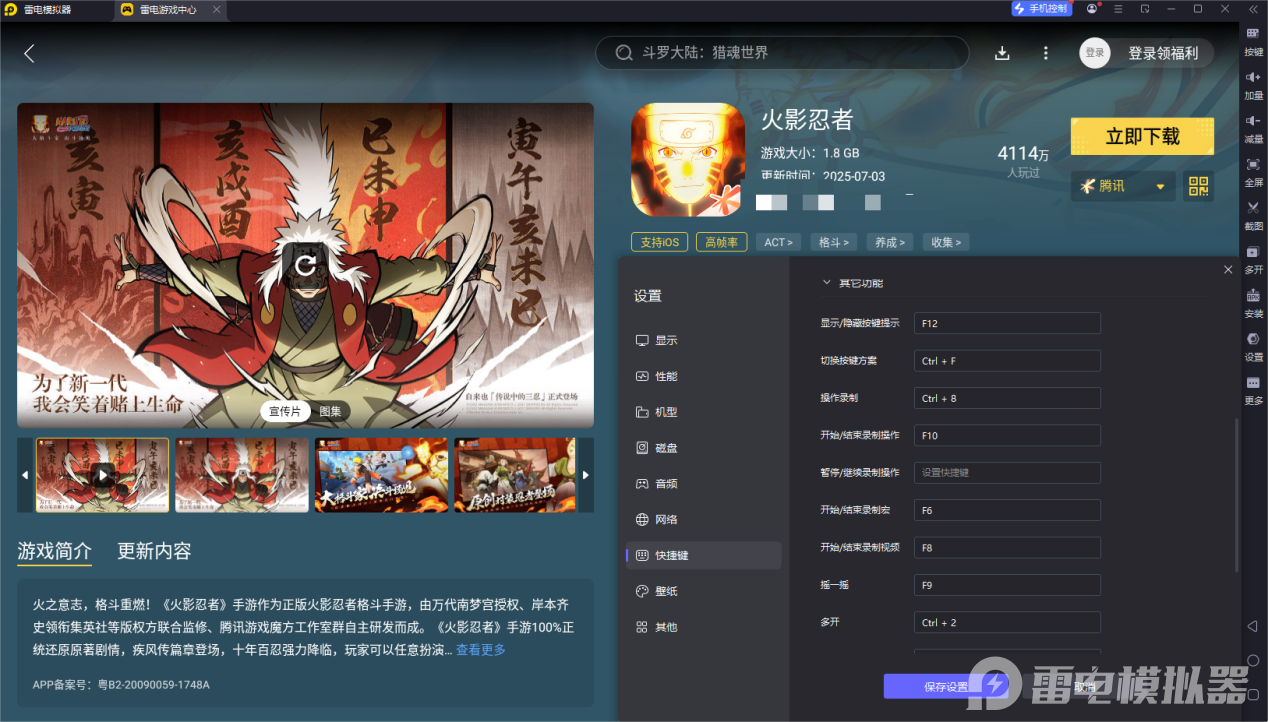This screenshot has height=722, width=1268.
Task: Show the QR code for download
Action: [x=1198, y=186]
